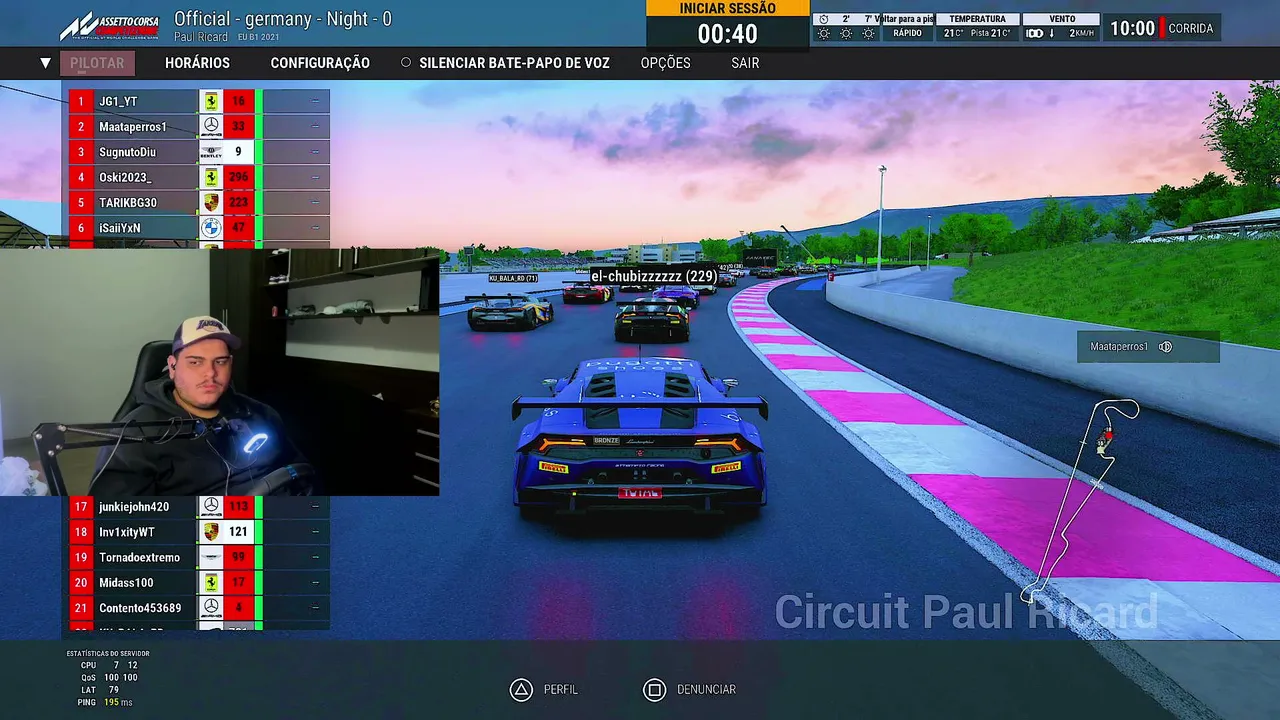Select driver Contento453689 in the standings
This screenshot has width=1280, height=720.
point(199,608)
